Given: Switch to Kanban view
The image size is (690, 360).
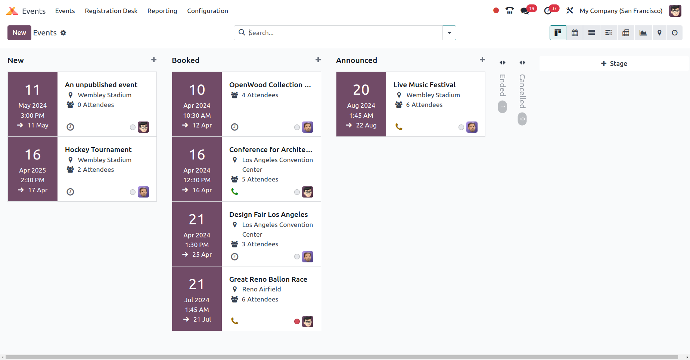Looking at the screenshot, I should click(x=558, y=33).
